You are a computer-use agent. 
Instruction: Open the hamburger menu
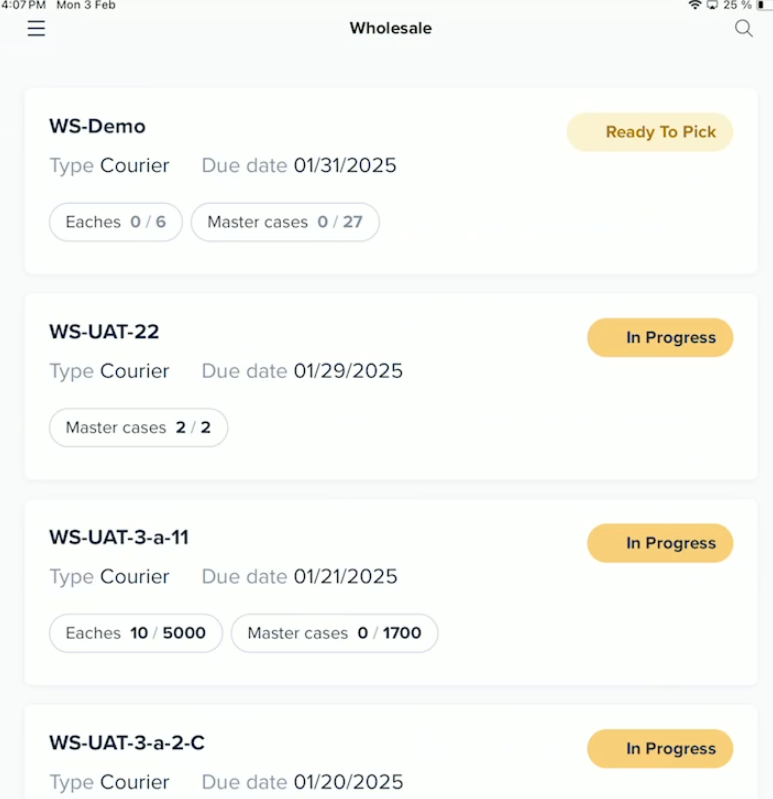36,28
